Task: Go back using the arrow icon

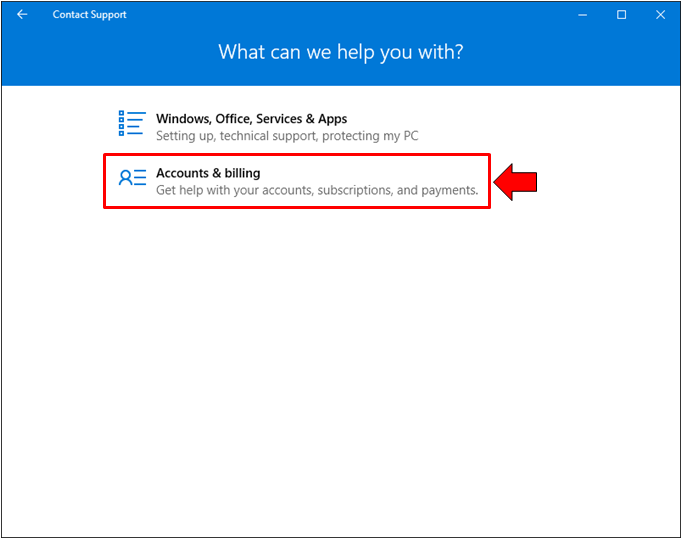Action: 22,14
